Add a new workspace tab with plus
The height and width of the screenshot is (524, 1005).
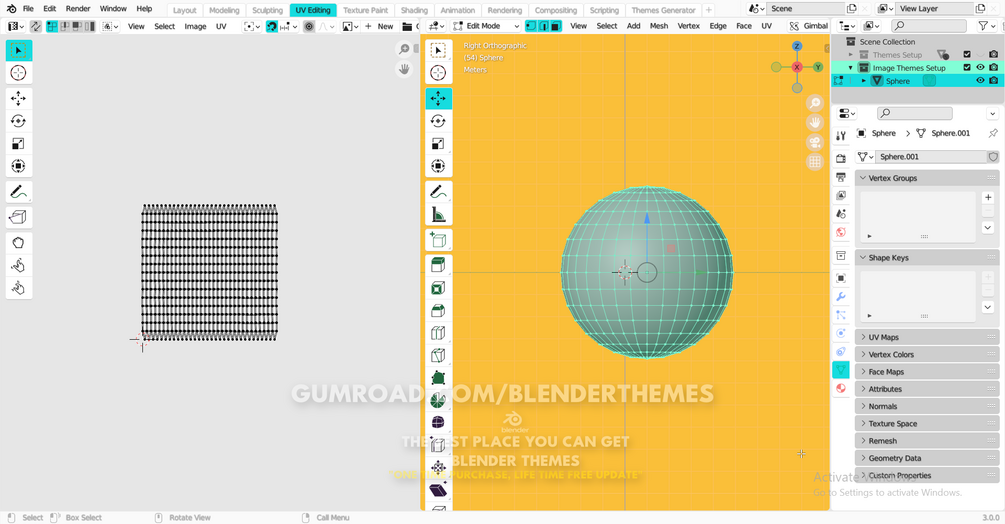pyautogui.click(x=708, y=10)
